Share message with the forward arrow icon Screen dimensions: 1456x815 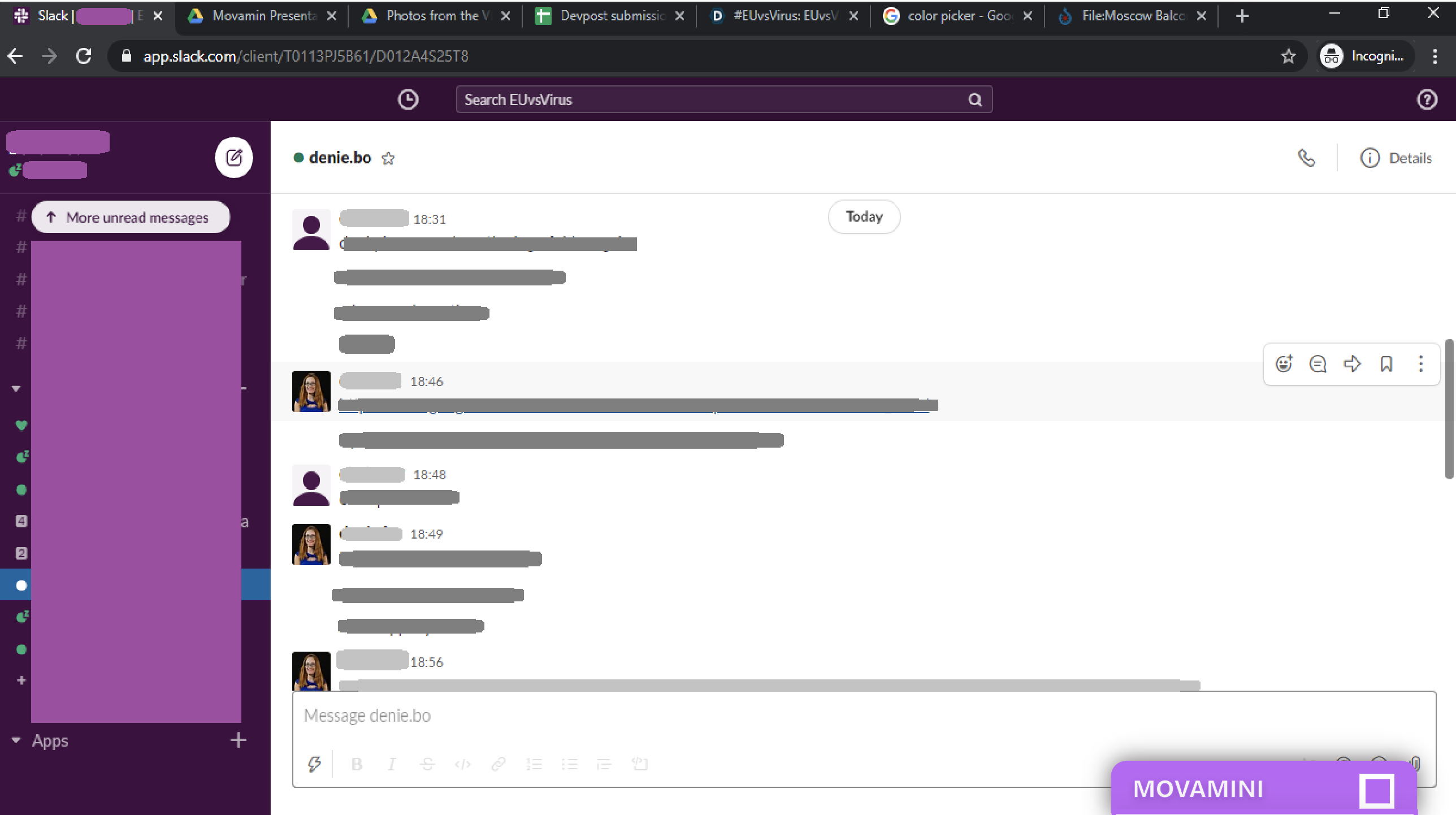pos(1352,363)
